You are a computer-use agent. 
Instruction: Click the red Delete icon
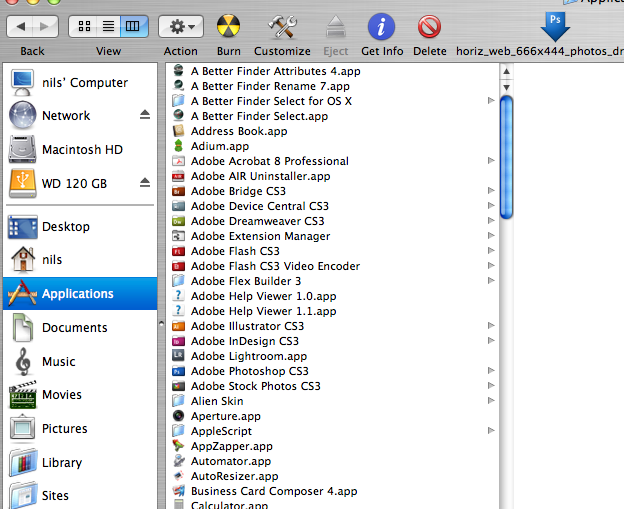(x=429, y=27)
